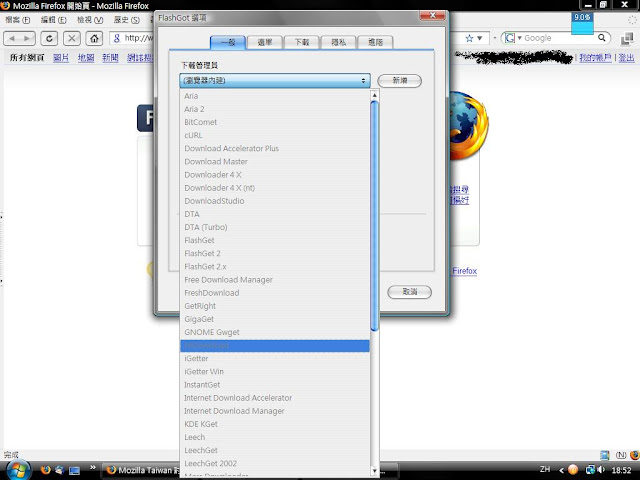Open the 檔案 (F) menu
Viewport: 640px width, 480px height.
point(18,20)
